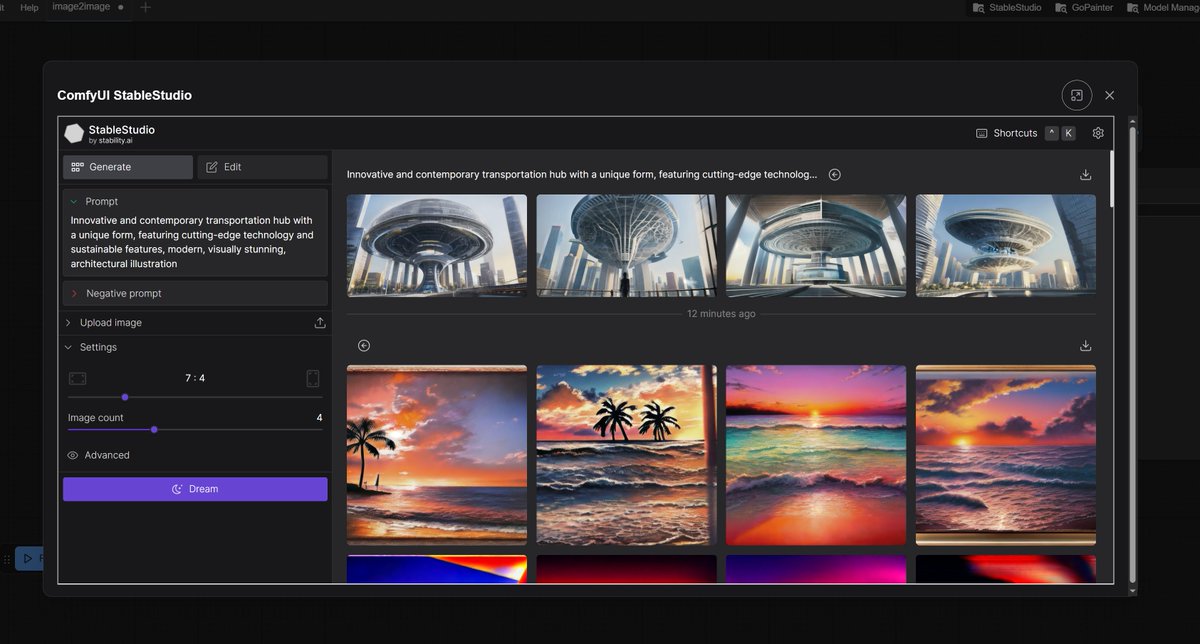This screenshot has width=1200, height=644.
Task: Open first transportation hub thumbnail
Action: (437, 245)
